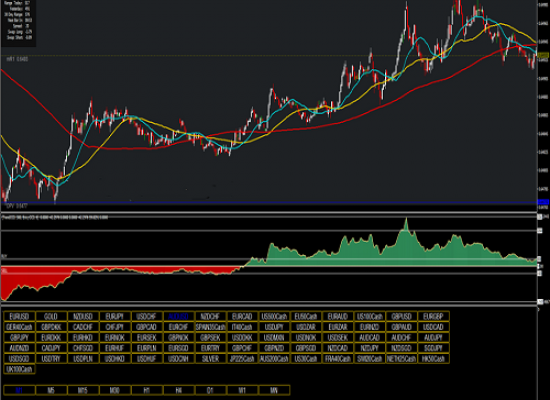Viewport: 550px width, 400px height.
Task: Activate the highlighted M1 timeframe
Action: pos(19,390)
